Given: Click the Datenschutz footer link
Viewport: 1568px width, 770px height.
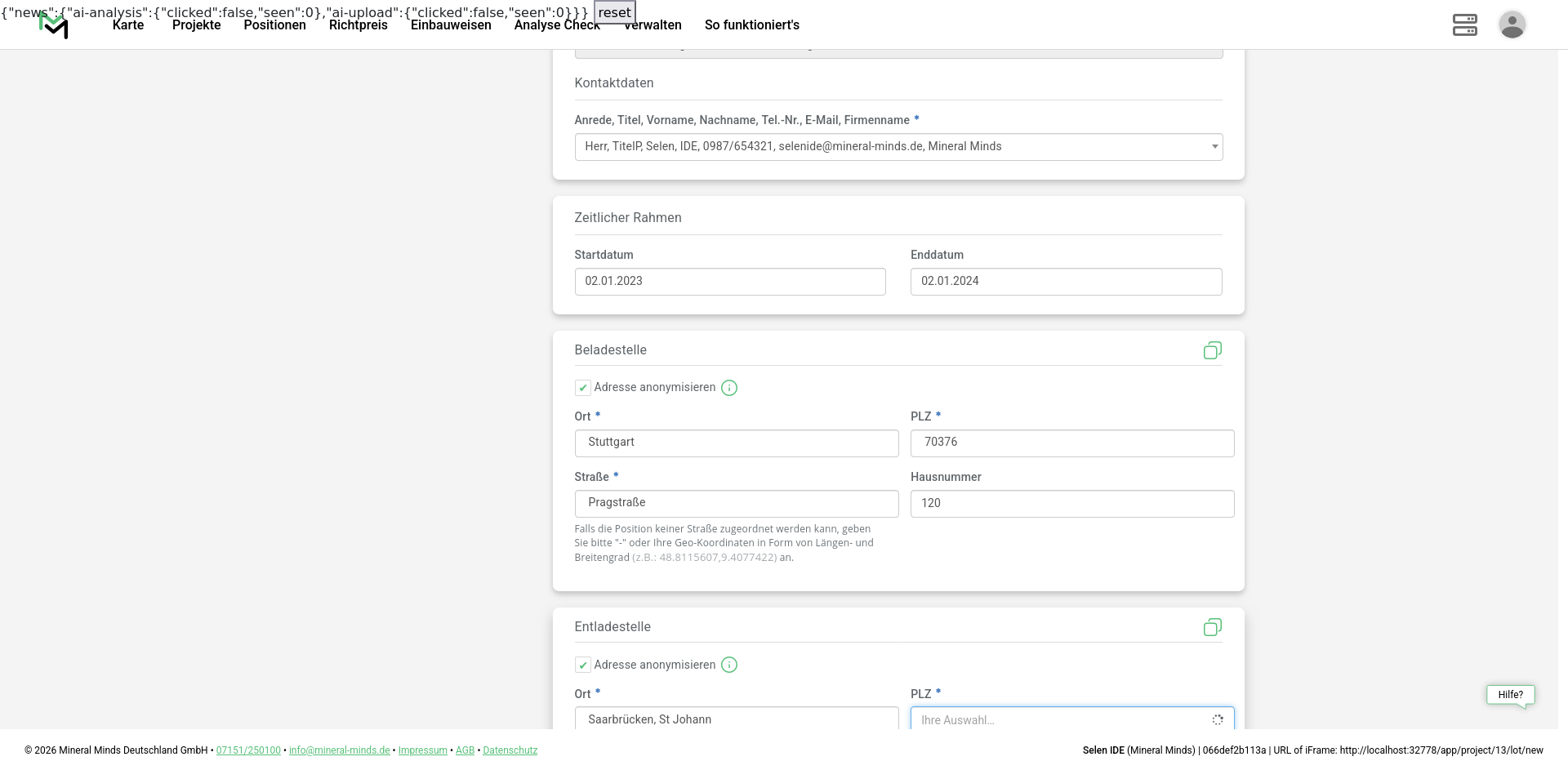Looking at the screenshot, I should click(510, 750).
